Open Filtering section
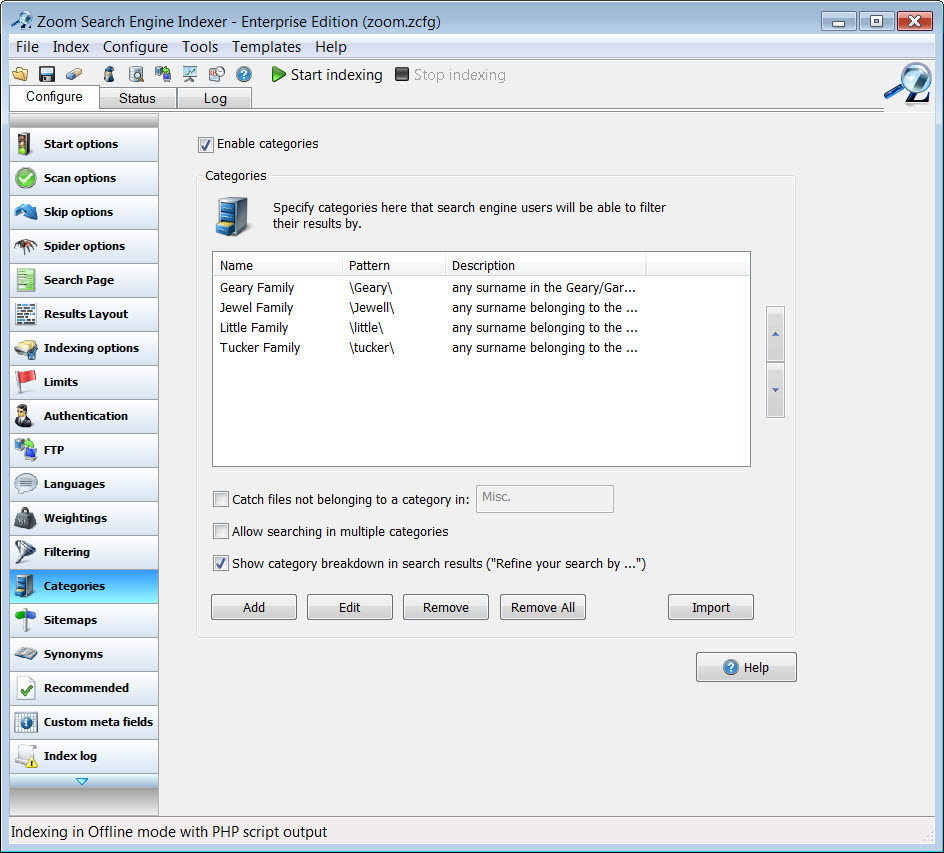Image resolution: width=944 pixels, height=853 pixels. tap(84, 552)
